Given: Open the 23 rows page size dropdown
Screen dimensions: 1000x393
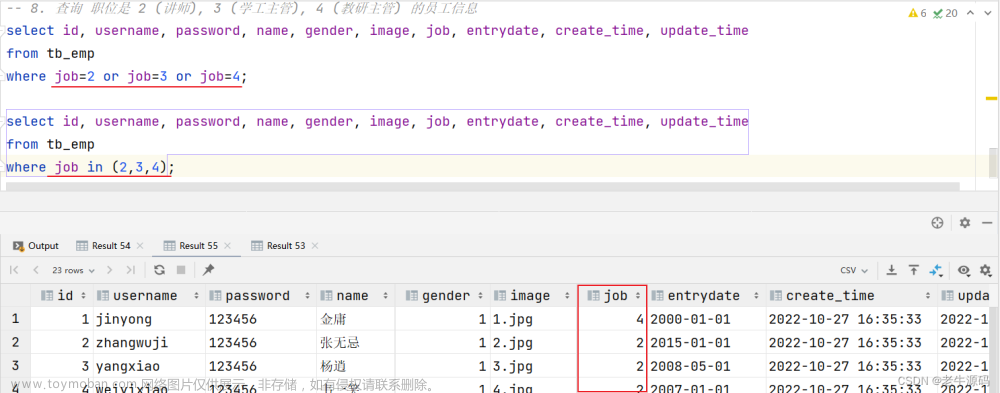Looking at the screenshot, I should coord(73,271).
